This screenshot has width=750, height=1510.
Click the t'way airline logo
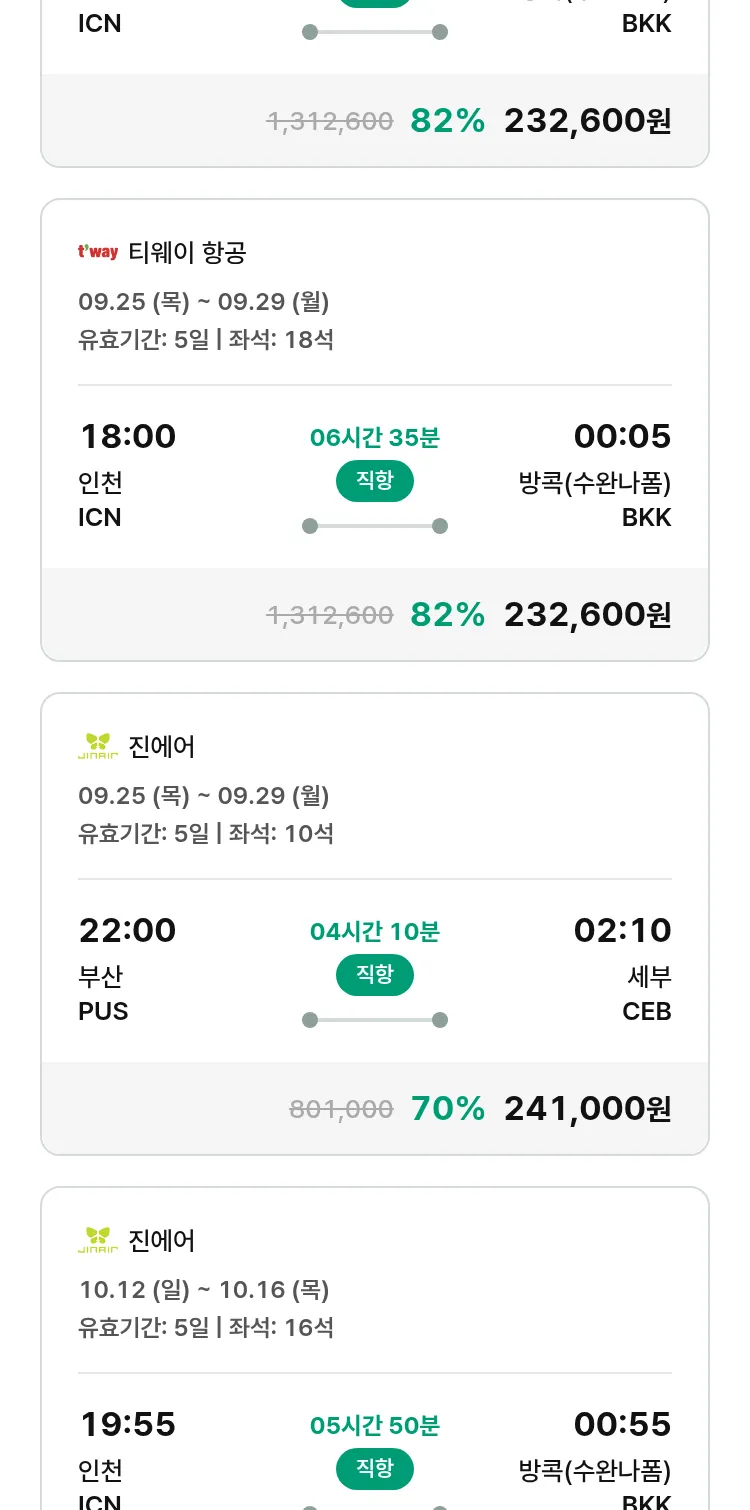tap(98, 252)
